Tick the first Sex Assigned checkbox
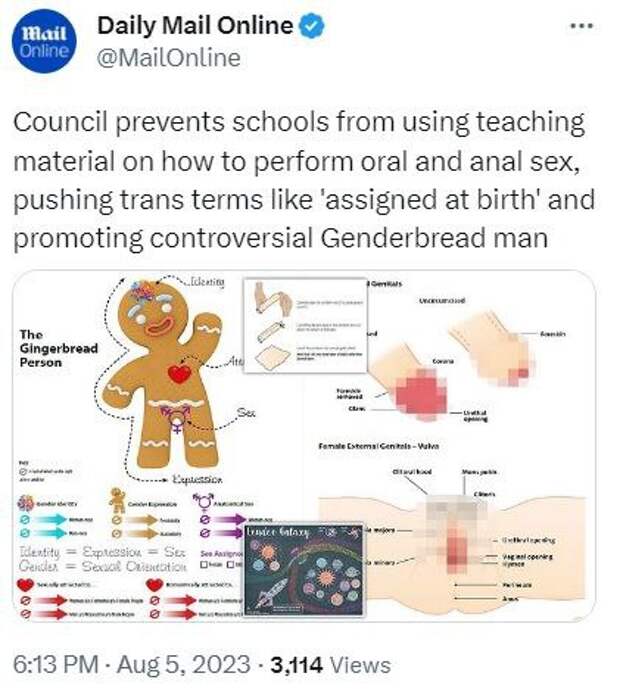This screenshot has width=620, height=695. [x=204, y=564]
